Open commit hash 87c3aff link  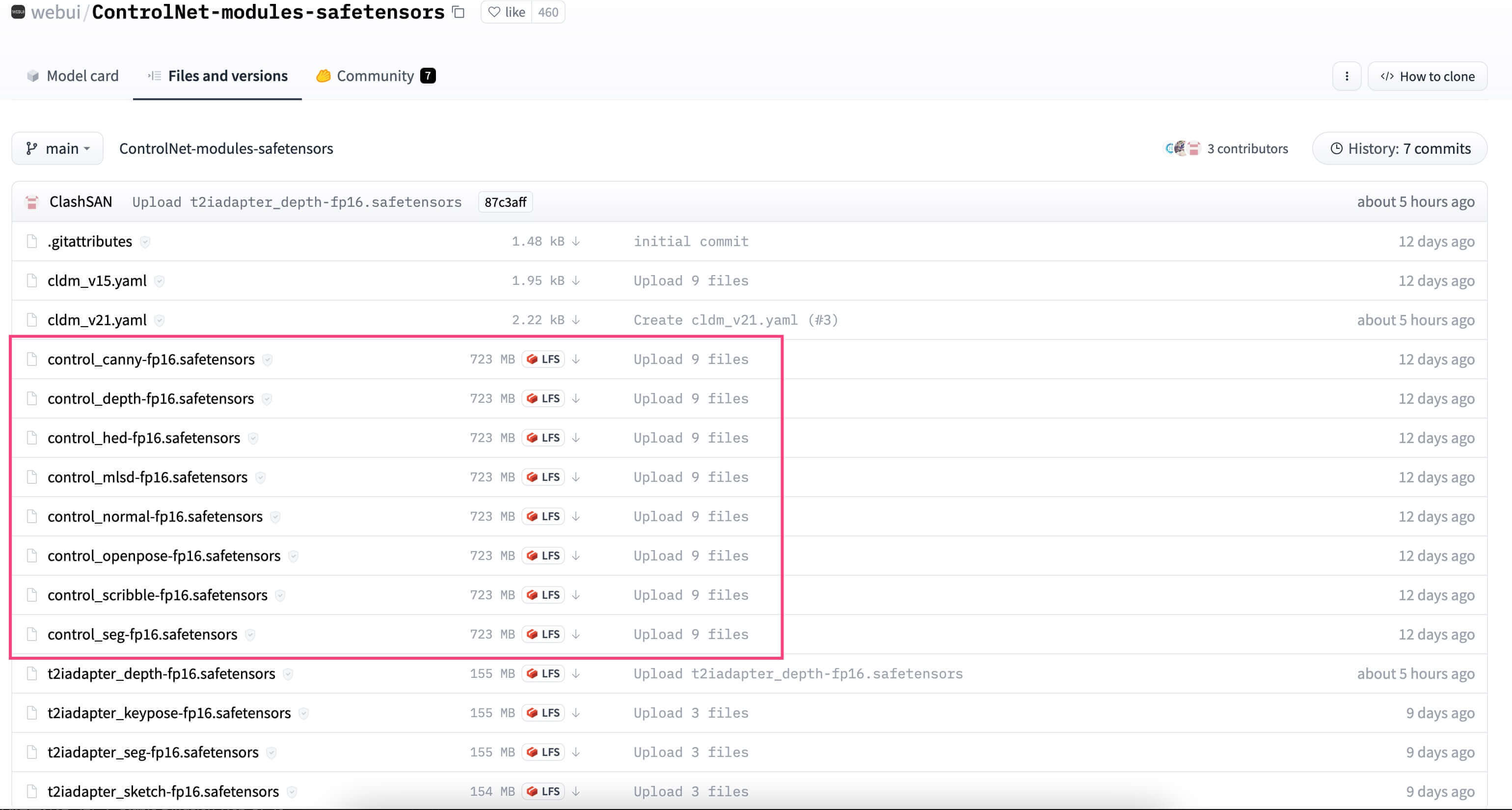[x=505, y=202]
